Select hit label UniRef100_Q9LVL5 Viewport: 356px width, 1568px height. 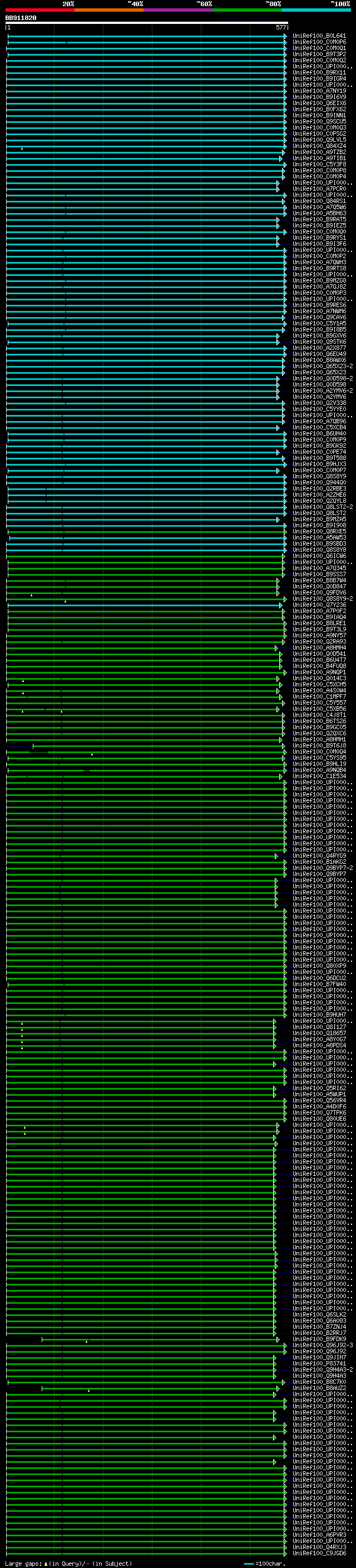[x=319, y=140]
